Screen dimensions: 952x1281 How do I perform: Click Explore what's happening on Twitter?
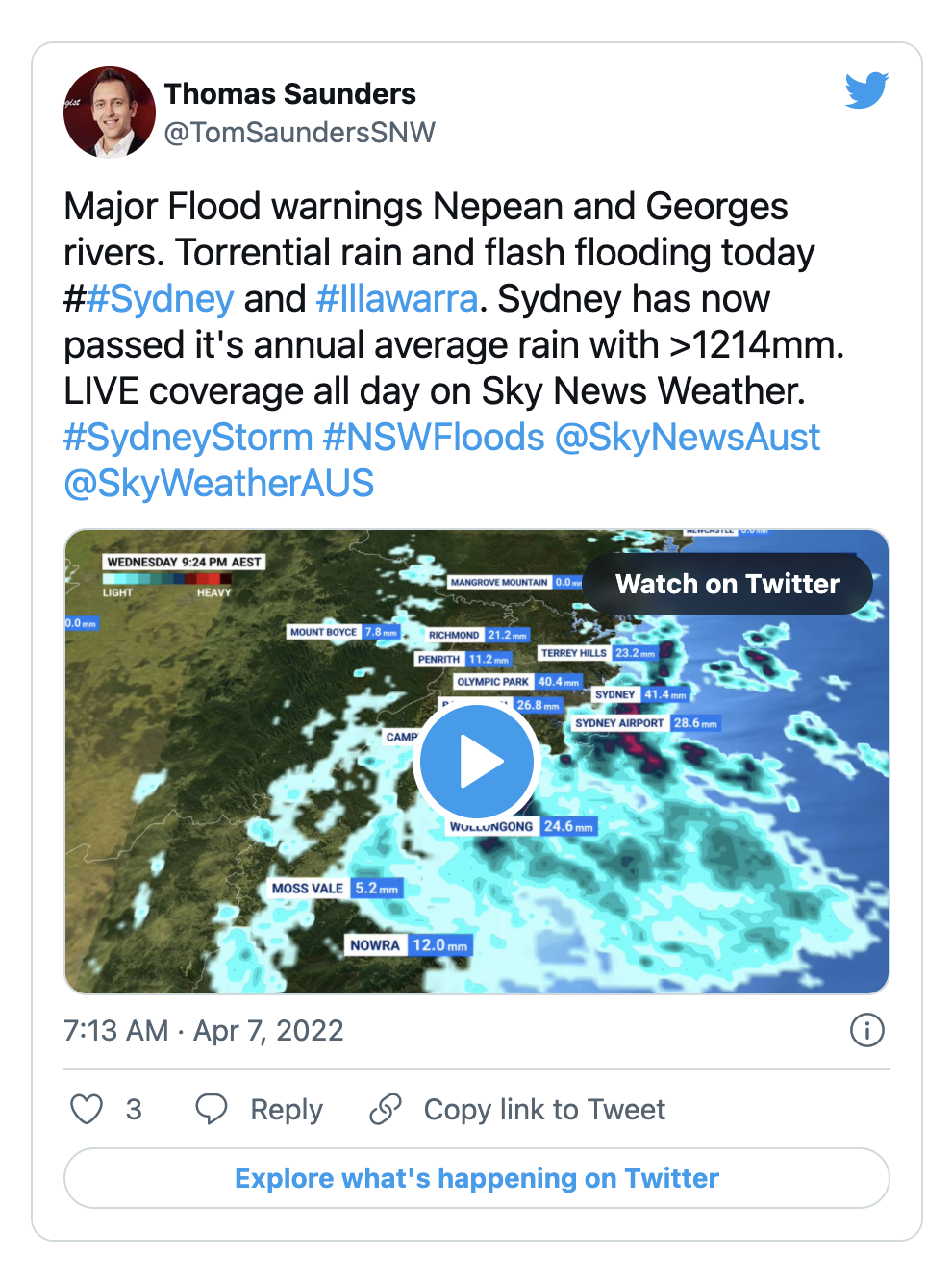(477, 1178)
